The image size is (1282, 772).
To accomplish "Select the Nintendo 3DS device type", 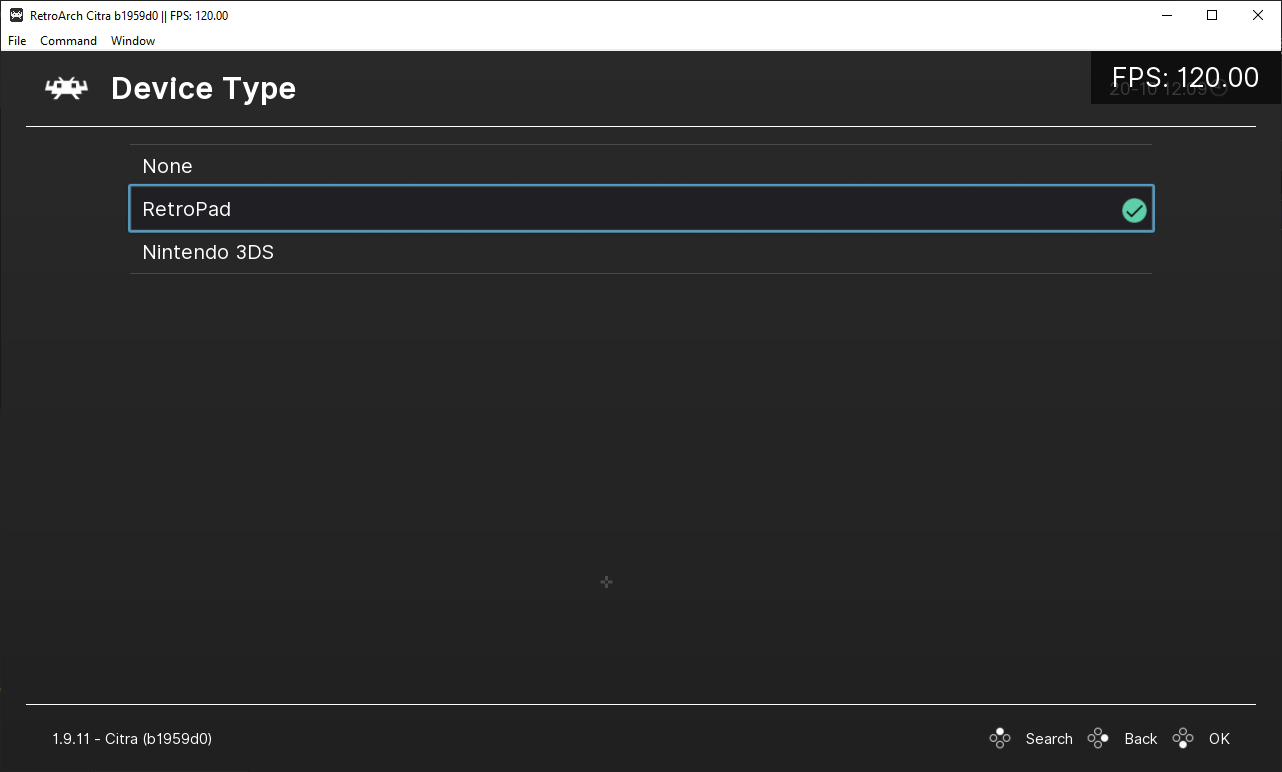I will 641,252.
